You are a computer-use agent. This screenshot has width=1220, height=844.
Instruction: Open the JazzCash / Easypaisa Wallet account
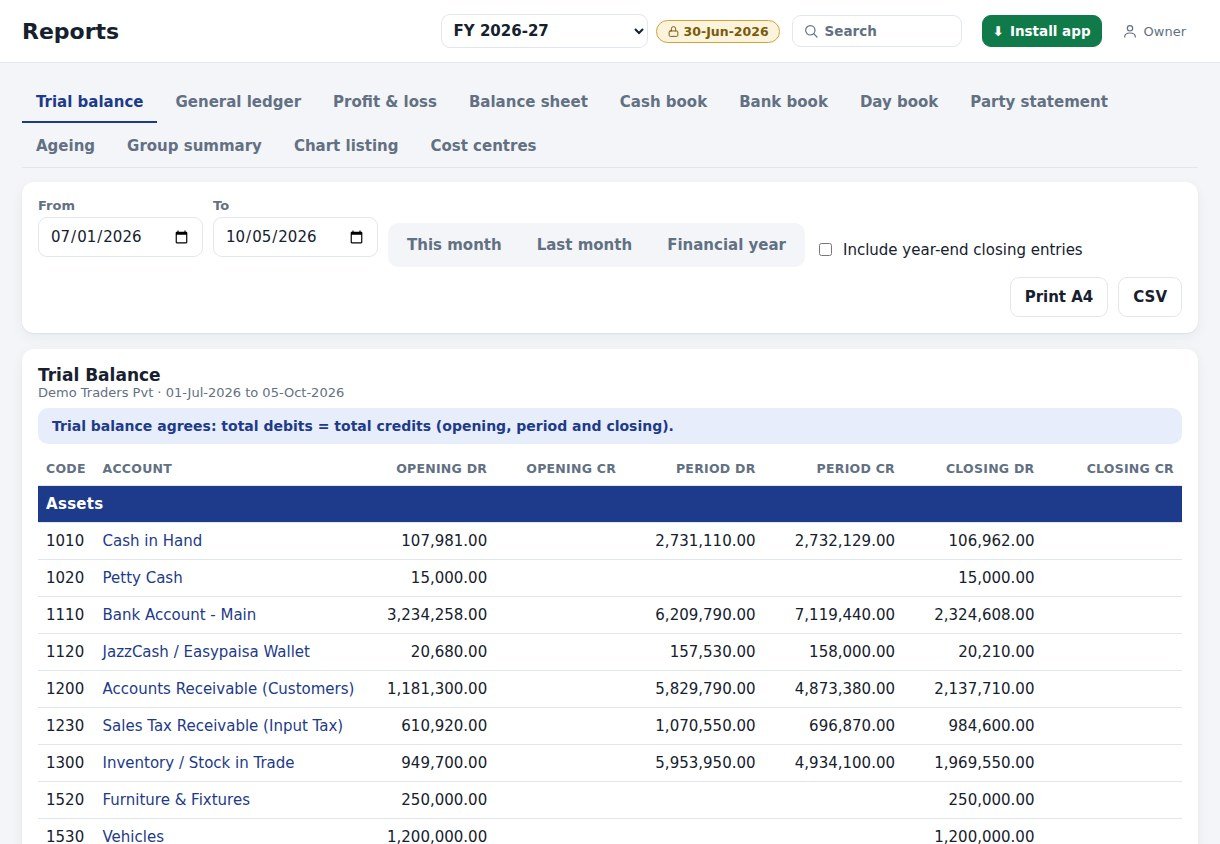pyautogui.click(x=206, y=652)
